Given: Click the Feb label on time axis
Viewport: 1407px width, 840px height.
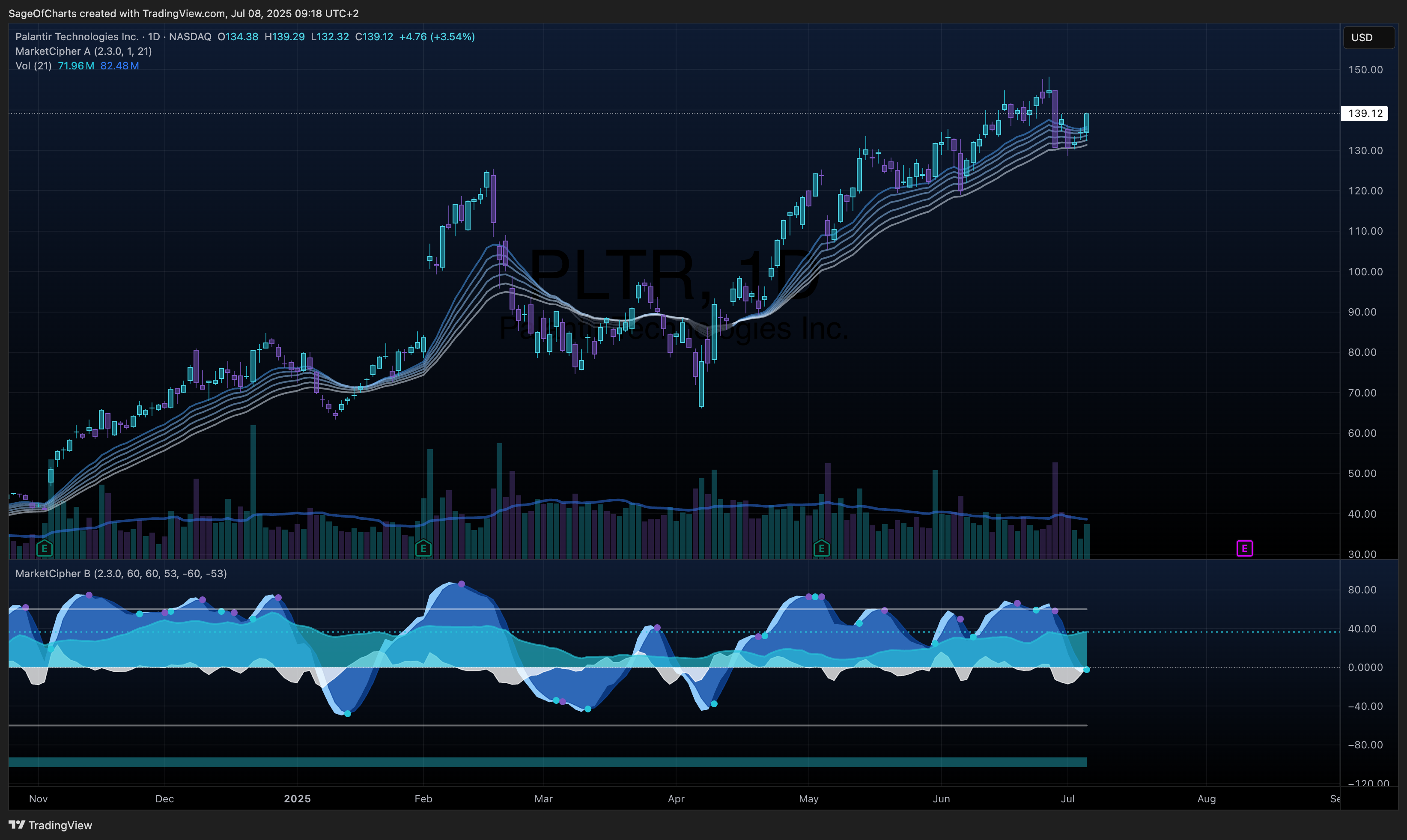Looking at the screenshot, I should pyautogui.click(x=423, y=798).
